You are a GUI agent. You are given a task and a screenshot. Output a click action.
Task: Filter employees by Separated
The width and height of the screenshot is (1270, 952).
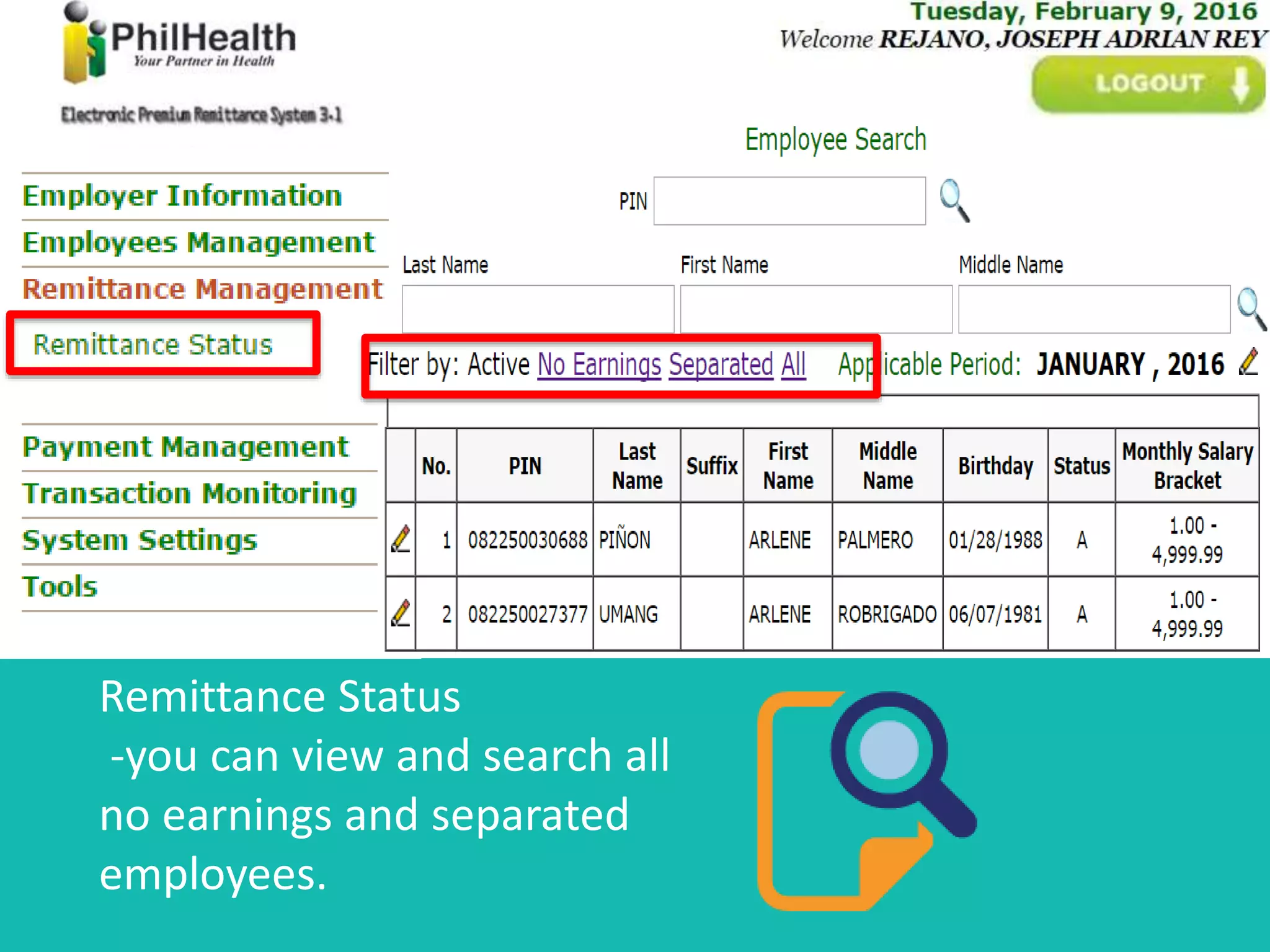(x=721, y=364)
